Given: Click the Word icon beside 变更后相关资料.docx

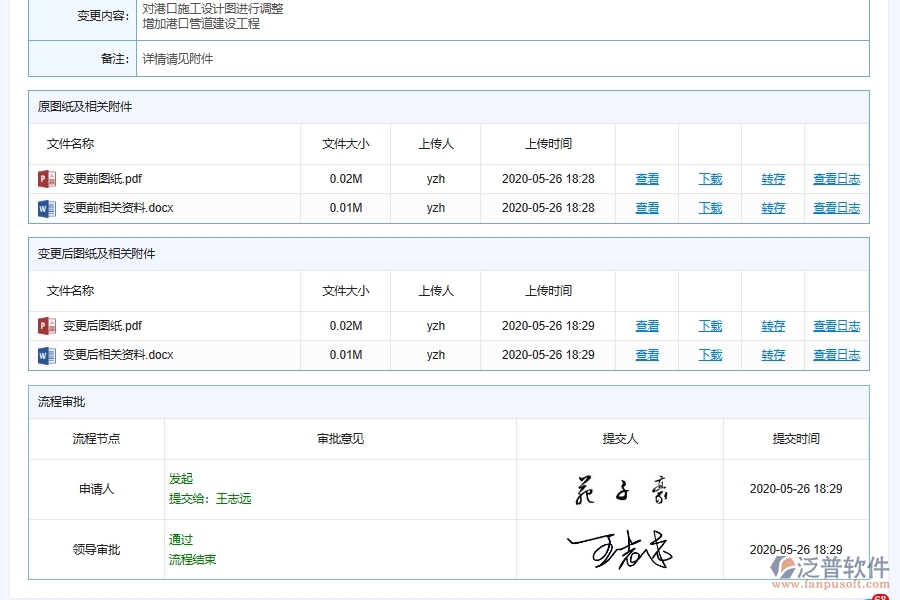Looking at the screenshot, I should (x=44, y=355).
